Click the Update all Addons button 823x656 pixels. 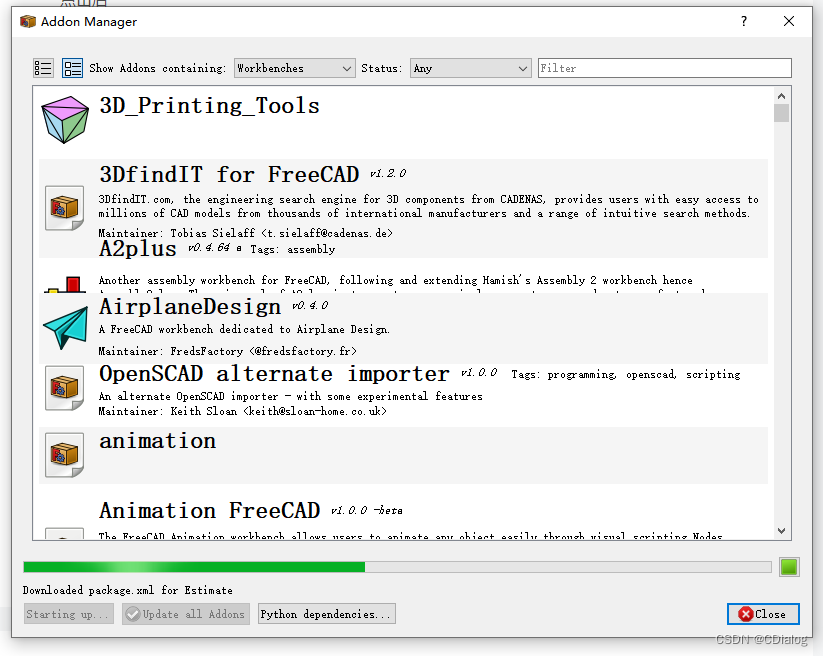pos(186,614)
